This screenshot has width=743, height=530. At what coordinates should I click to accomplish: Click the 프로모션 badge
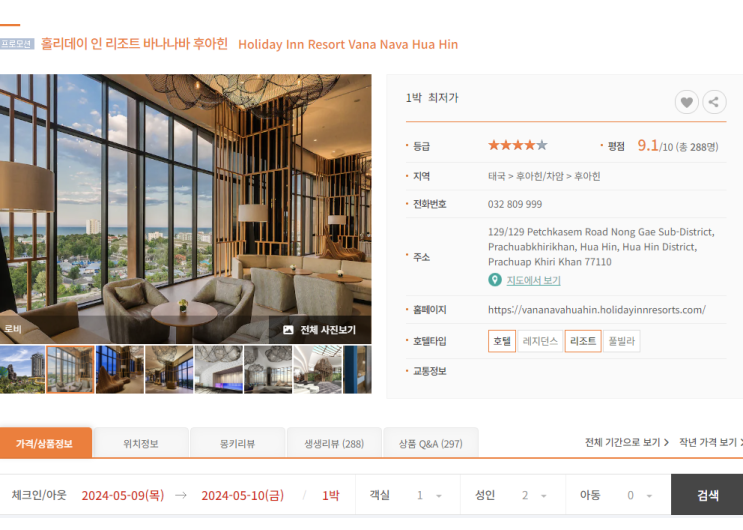coord(17,44)
